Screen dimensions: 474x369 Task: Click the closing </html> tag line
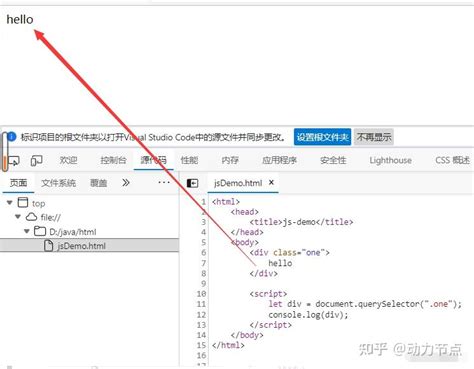click(x=228, y=345)
